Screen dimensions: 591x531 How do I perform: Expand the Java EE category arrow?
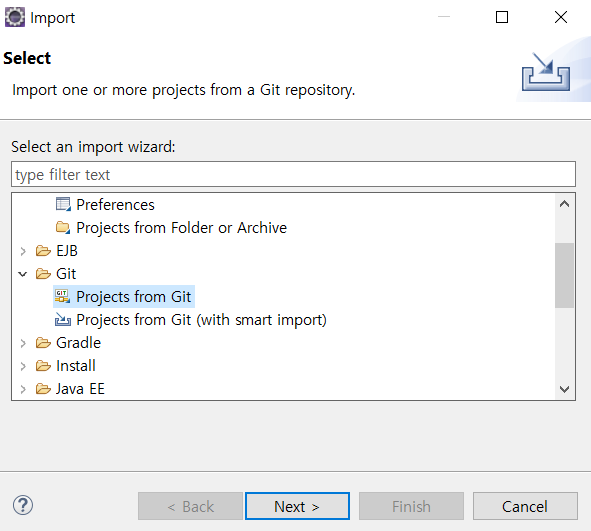[x=23, y=389]
